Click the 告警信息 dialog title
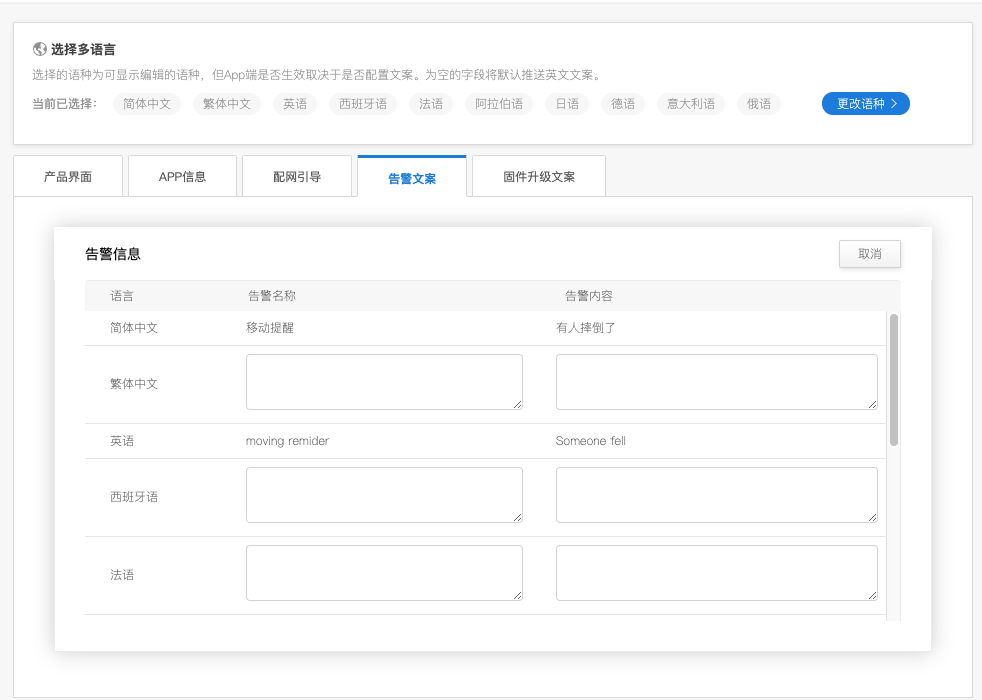This screenshot has height=700, width=982. click(x=113, y=254)
